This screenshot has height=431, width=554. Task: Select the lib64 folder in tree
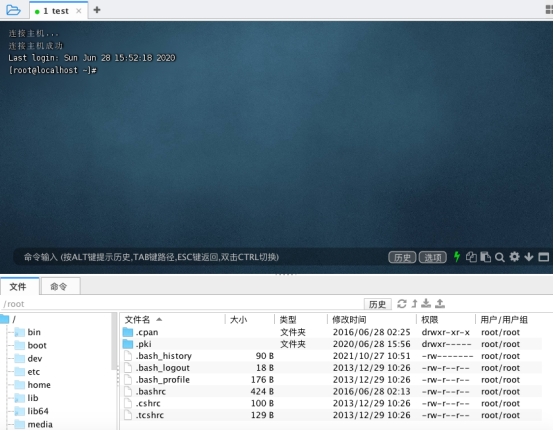[x=31, y=411]
